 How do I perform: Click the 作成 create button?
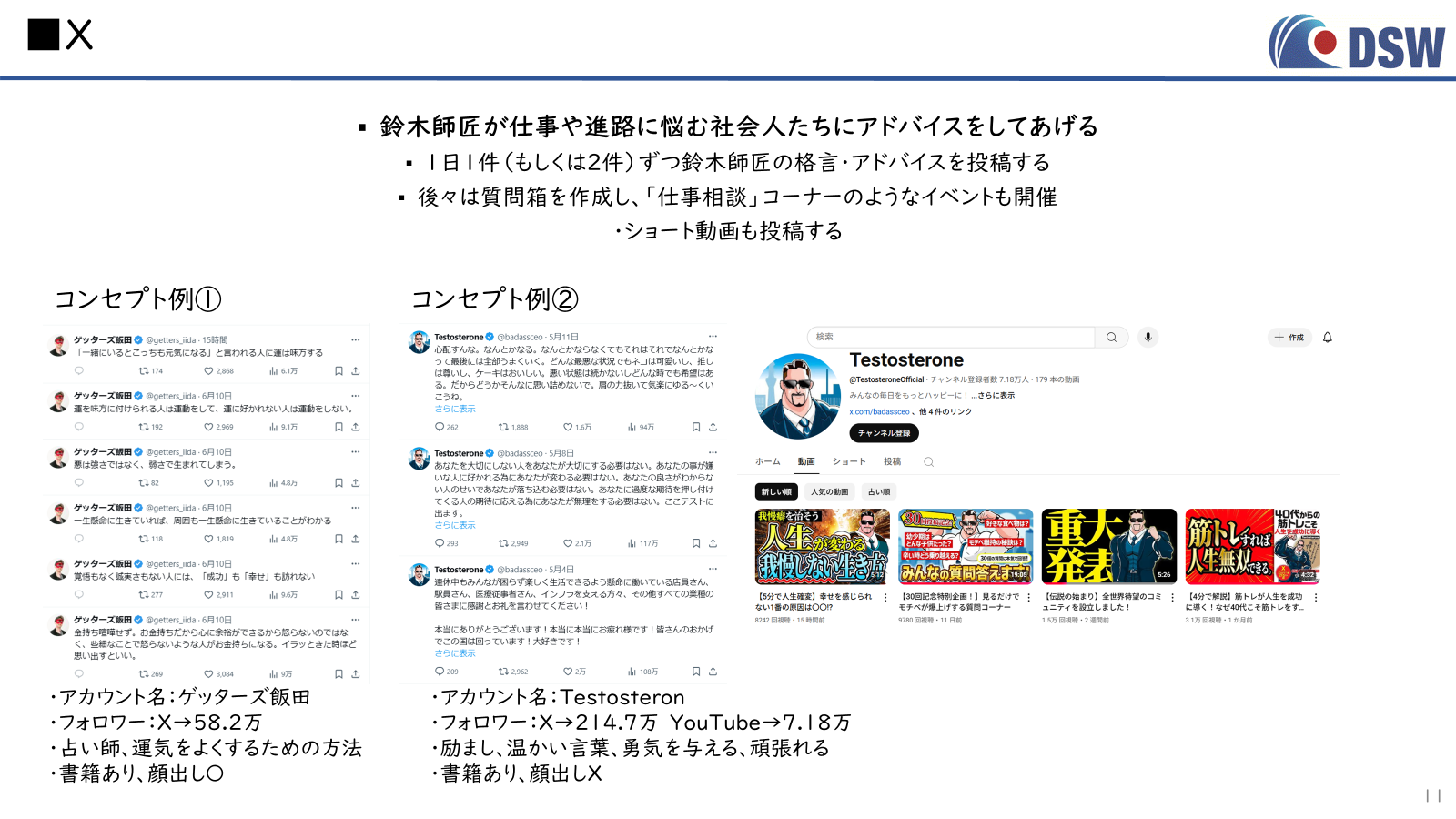(1289, 338)
